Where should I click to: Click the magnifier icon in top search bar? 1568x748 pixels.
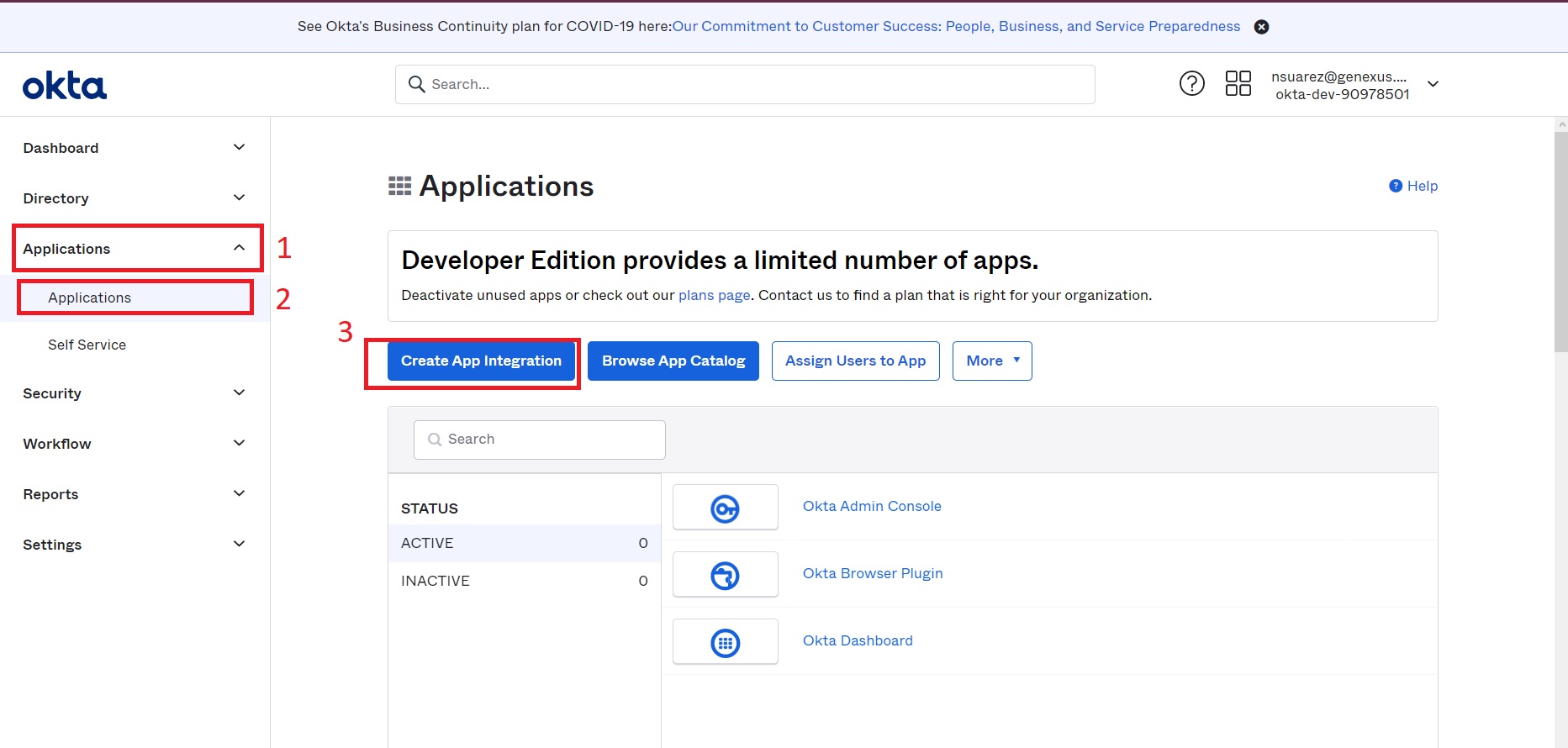tap(416, 84)
